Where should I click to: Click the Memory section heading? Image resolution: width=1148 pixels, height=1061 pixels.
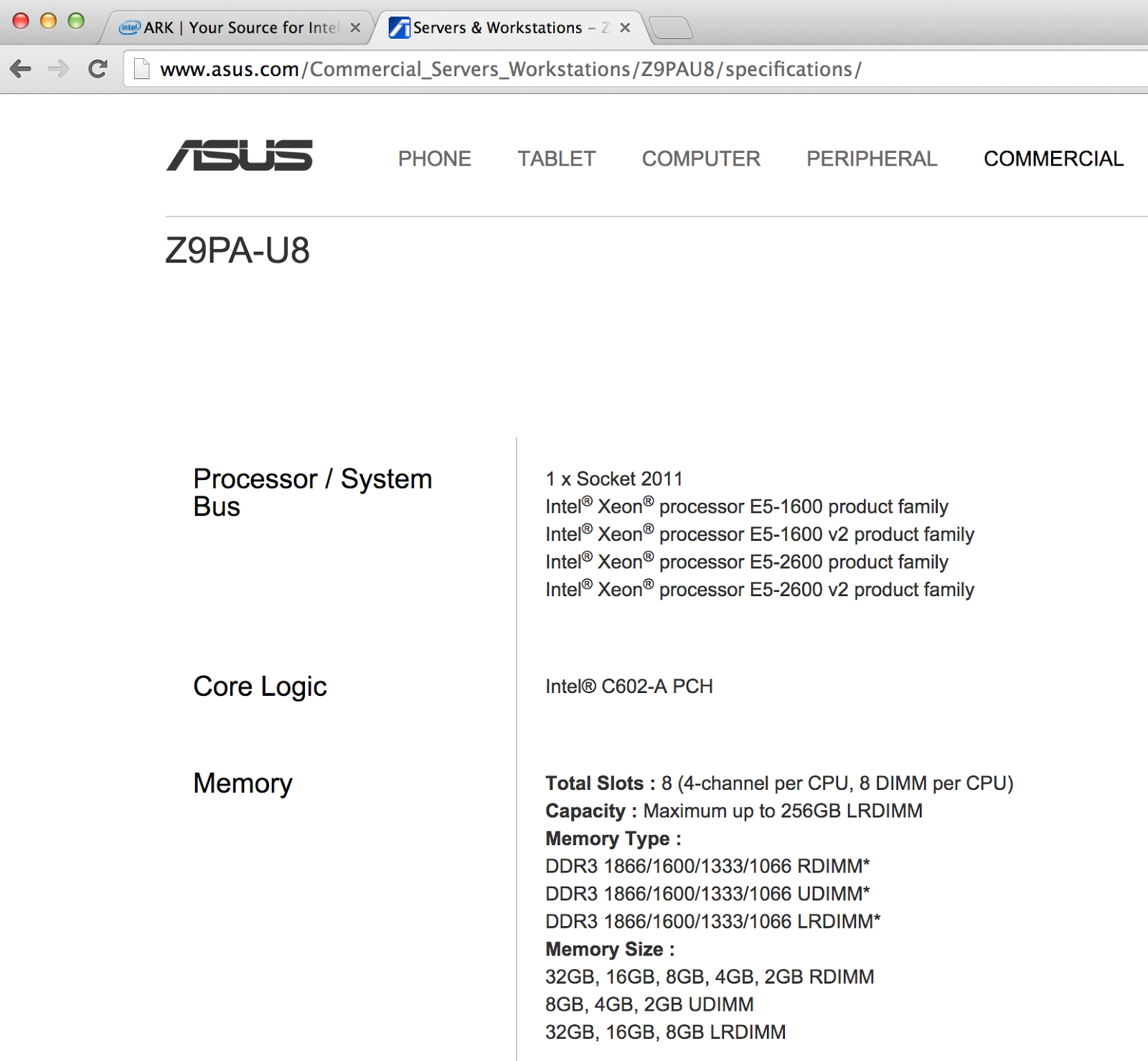pos(243,783)
